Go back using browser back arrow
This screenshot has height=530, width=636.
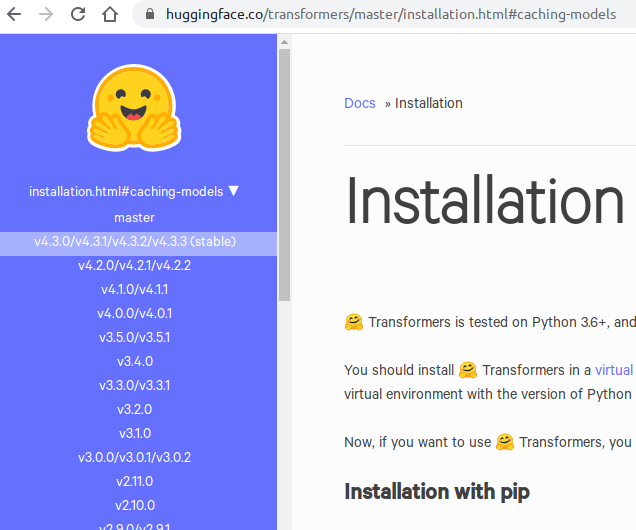click(14, 15)
